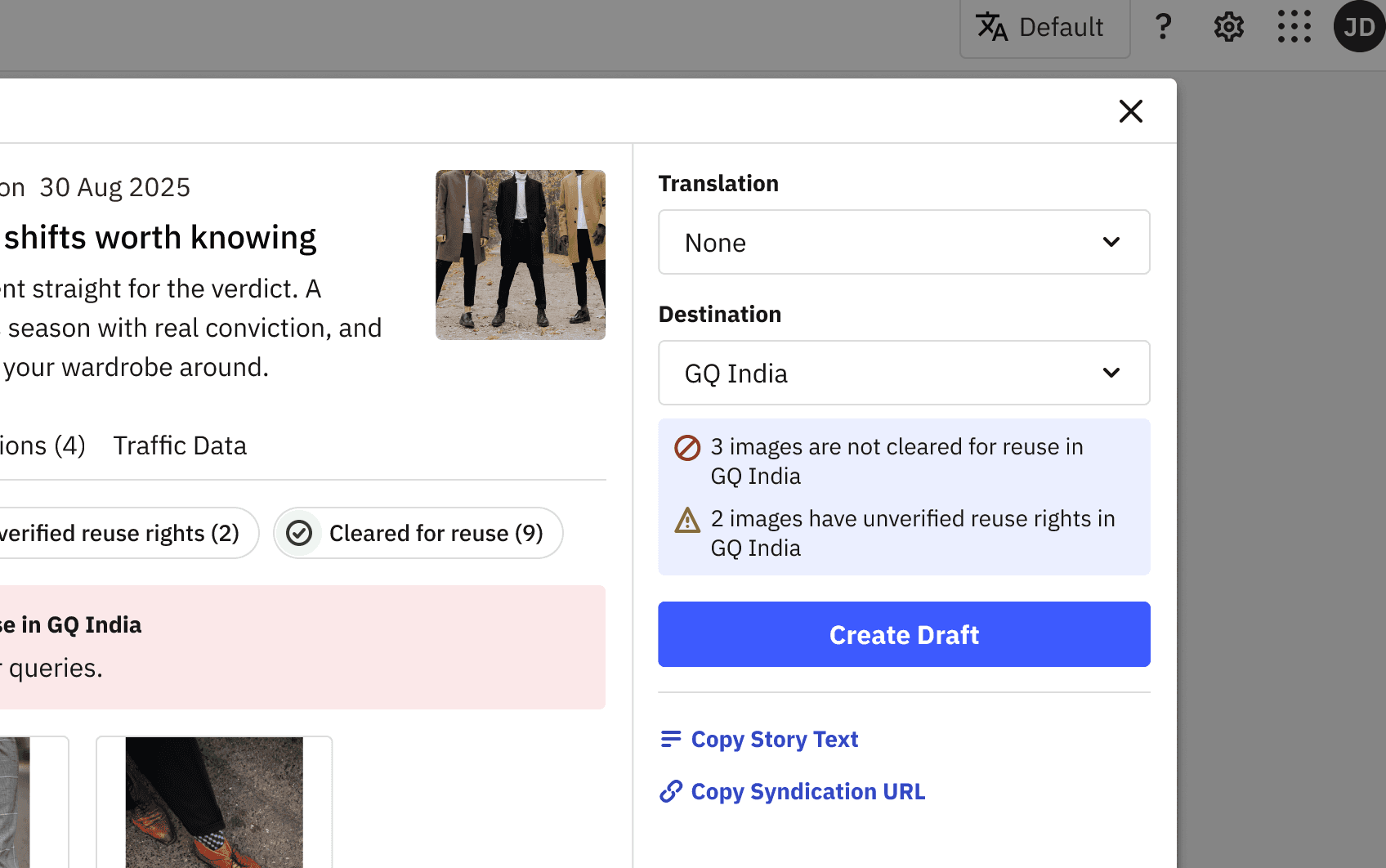Click the Copy Syndication URL chain icon
Screen dimensions: 1386x868
pos(671,791)
